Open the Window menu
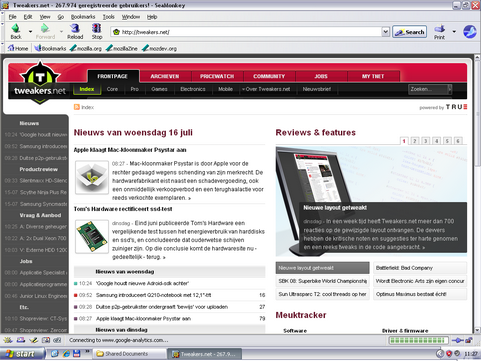 pyautogui.click(x=131, y=17)
